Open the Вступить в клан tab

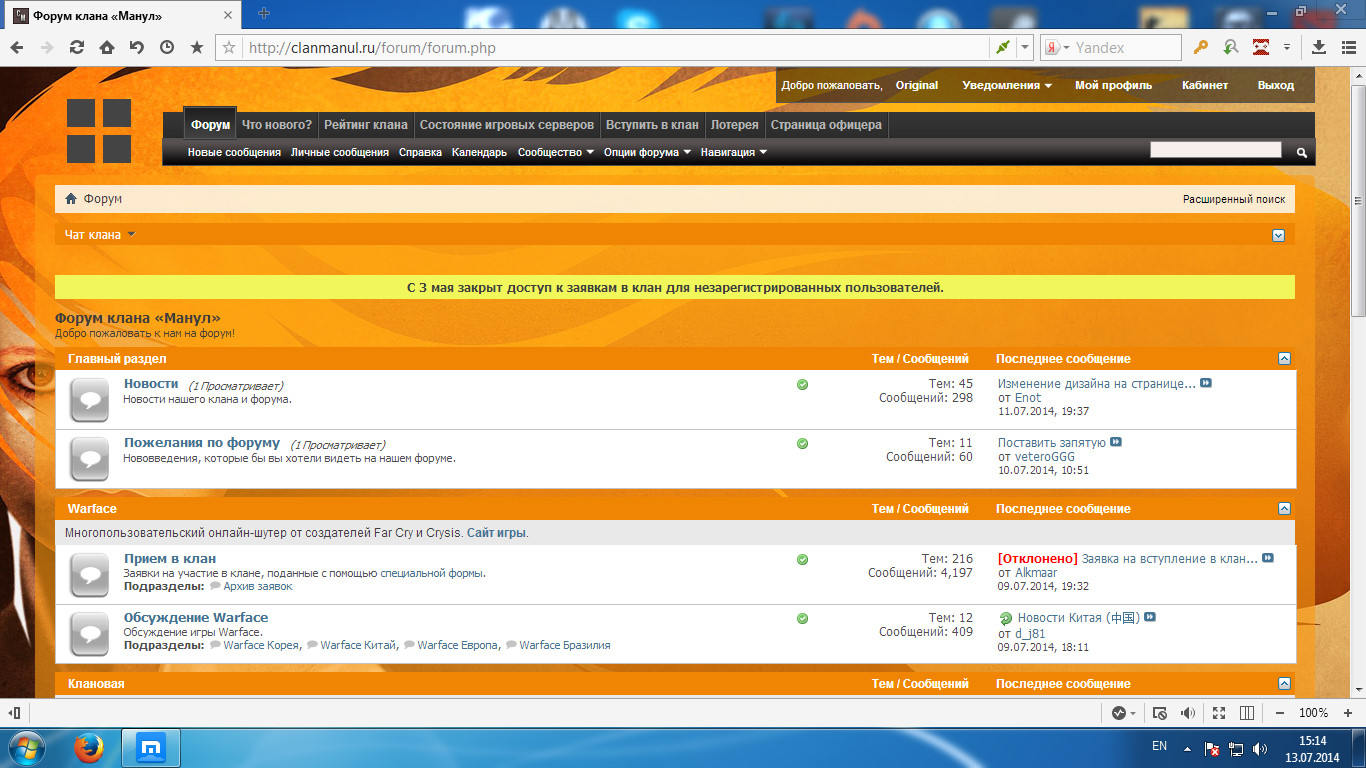tap(652, 125)
